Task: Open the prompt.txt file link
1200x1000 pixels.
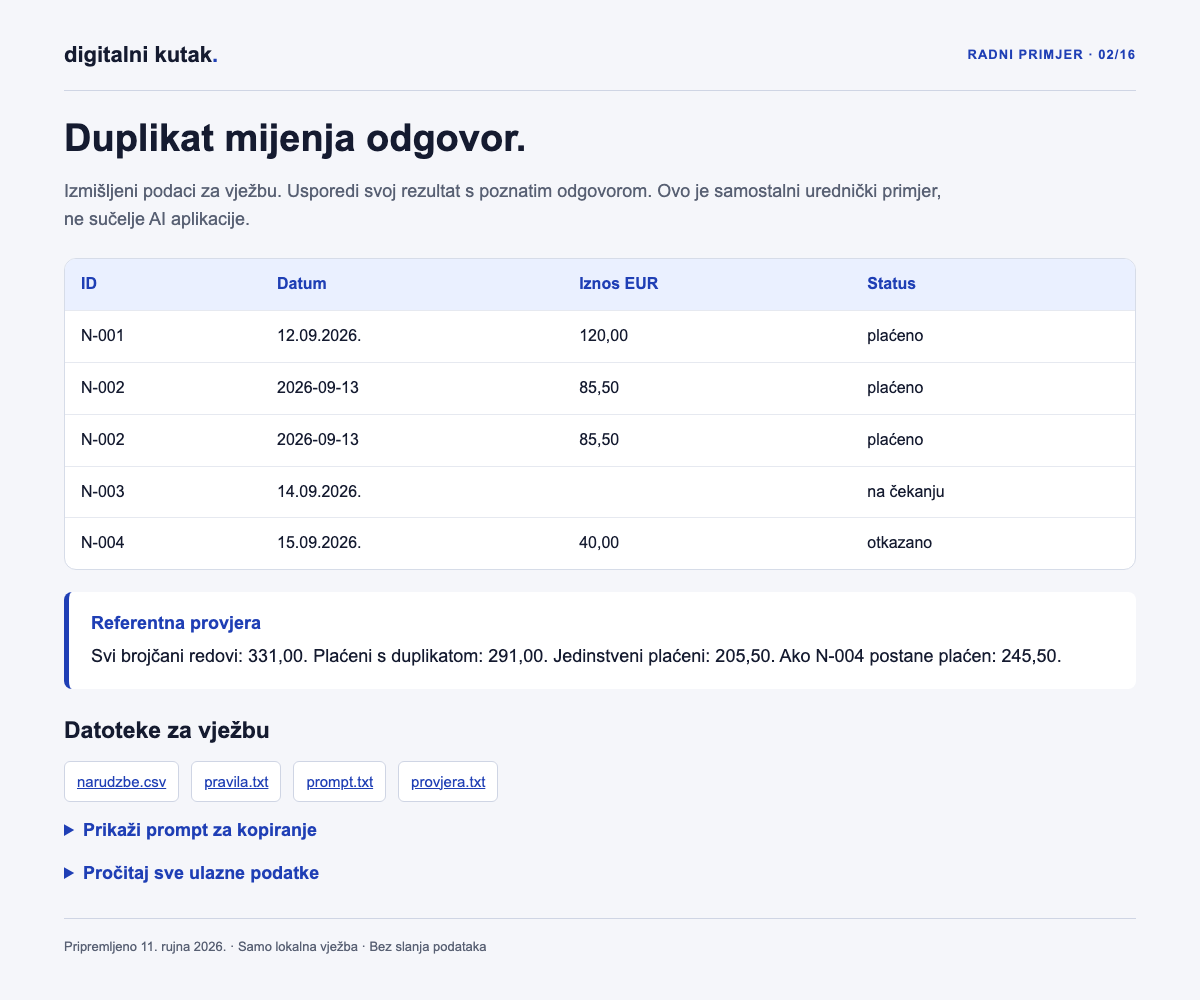Action: [x=340, y=782]
